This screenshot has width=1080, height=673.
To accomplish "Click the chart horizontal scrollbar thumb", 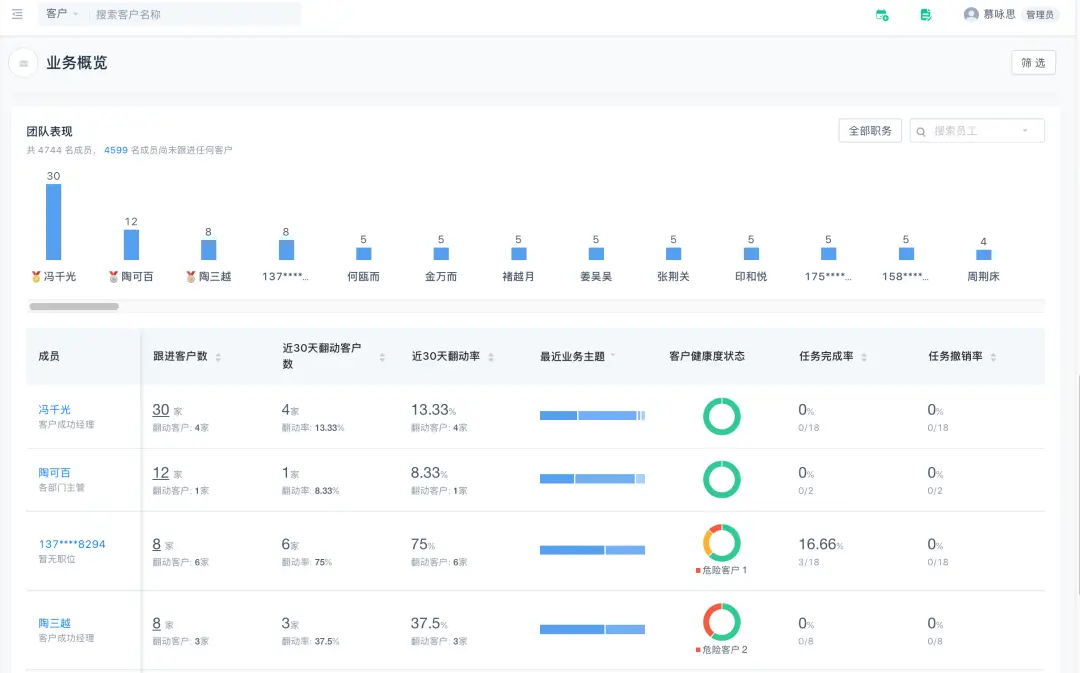I will pyautogui.click(x=74, y=307).
